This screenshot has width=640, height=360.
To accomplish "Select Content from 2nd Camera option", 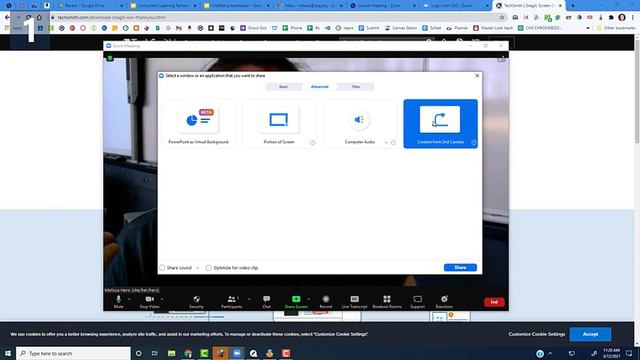I will (440, 124).
